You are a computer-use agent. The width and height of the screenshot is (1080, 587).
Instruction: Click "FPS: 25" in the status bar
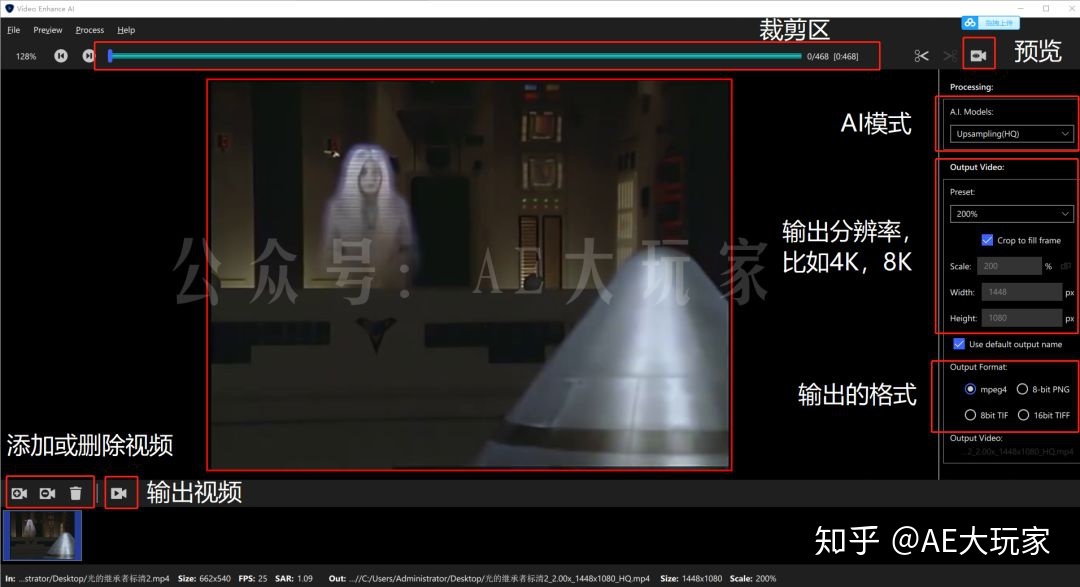click(253, 579)
